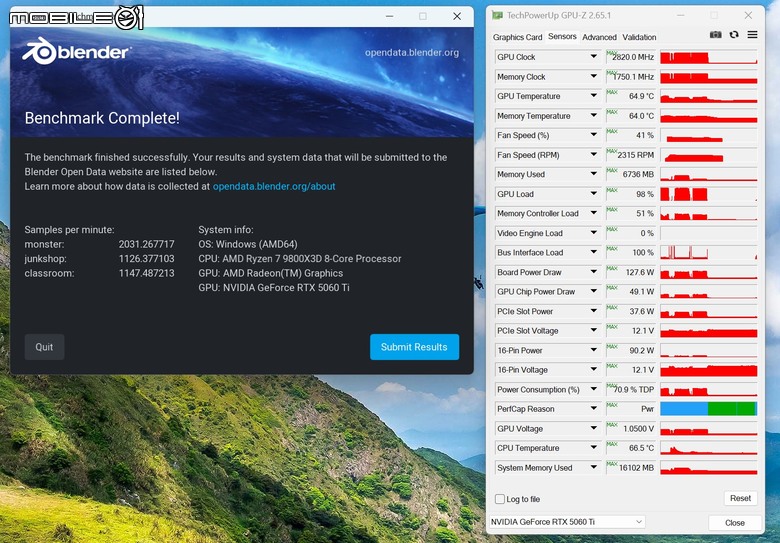This screenshot has width=780, height=543.
Task: Click the opendata.blender.org header link
Action: pyautogui.click(x=412, y=53)
